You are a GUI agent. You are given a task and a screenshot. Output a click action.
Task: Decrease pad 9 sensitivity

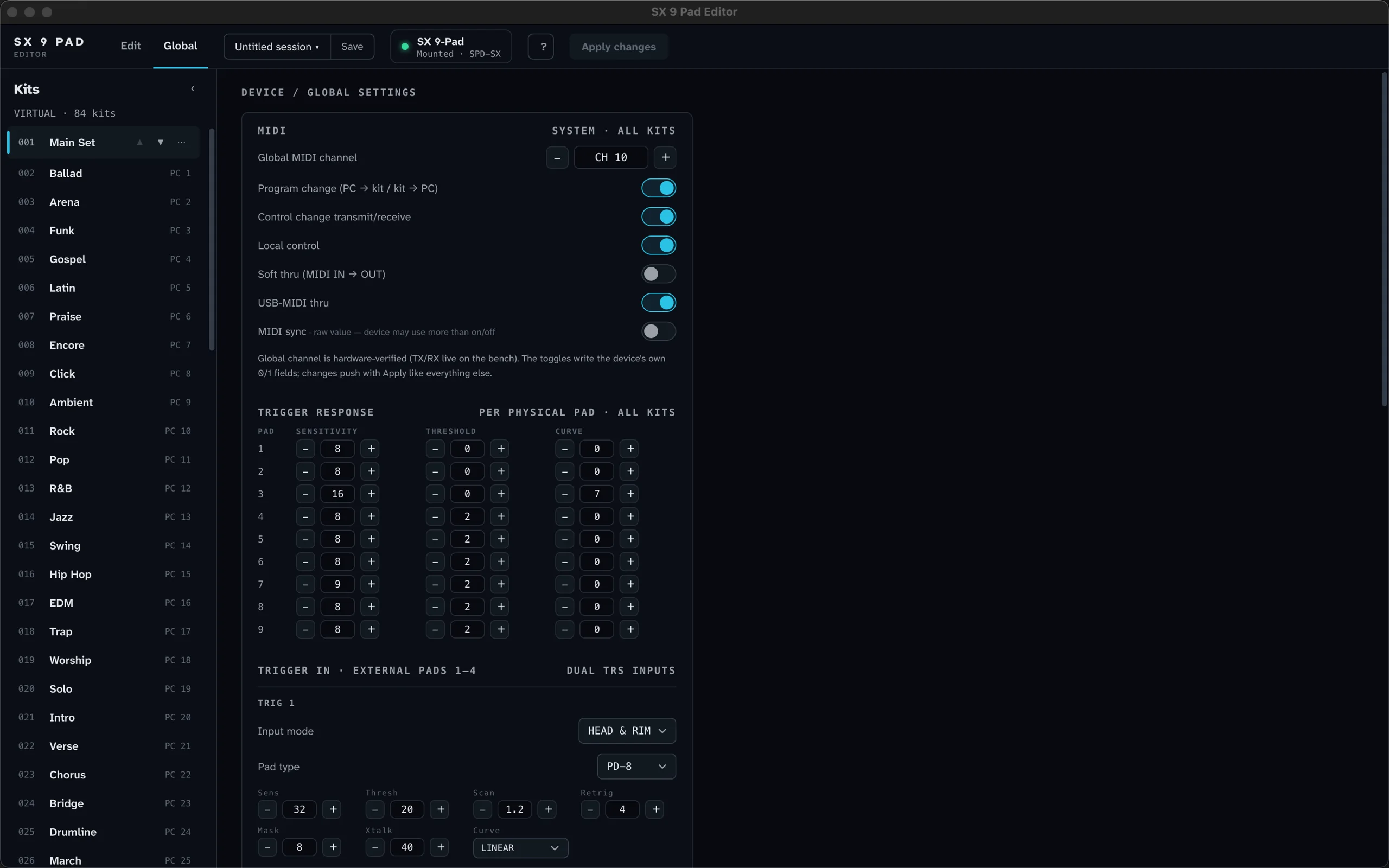pyautogui.click(x=305, y=629)
